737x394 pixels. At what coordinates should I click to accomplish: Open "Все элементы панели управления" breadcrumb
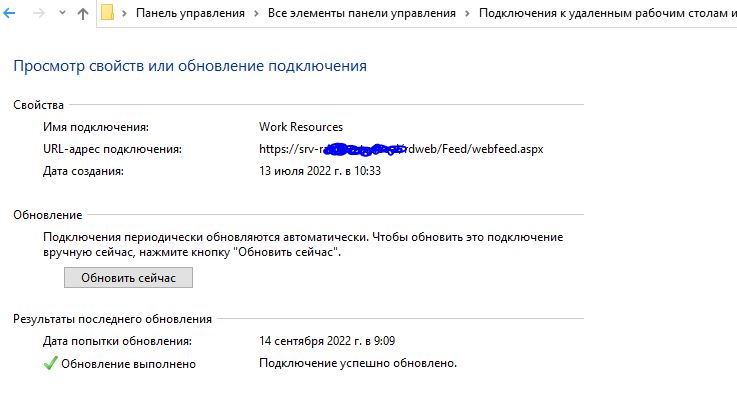pyautogui.click(x=361, y=13)
